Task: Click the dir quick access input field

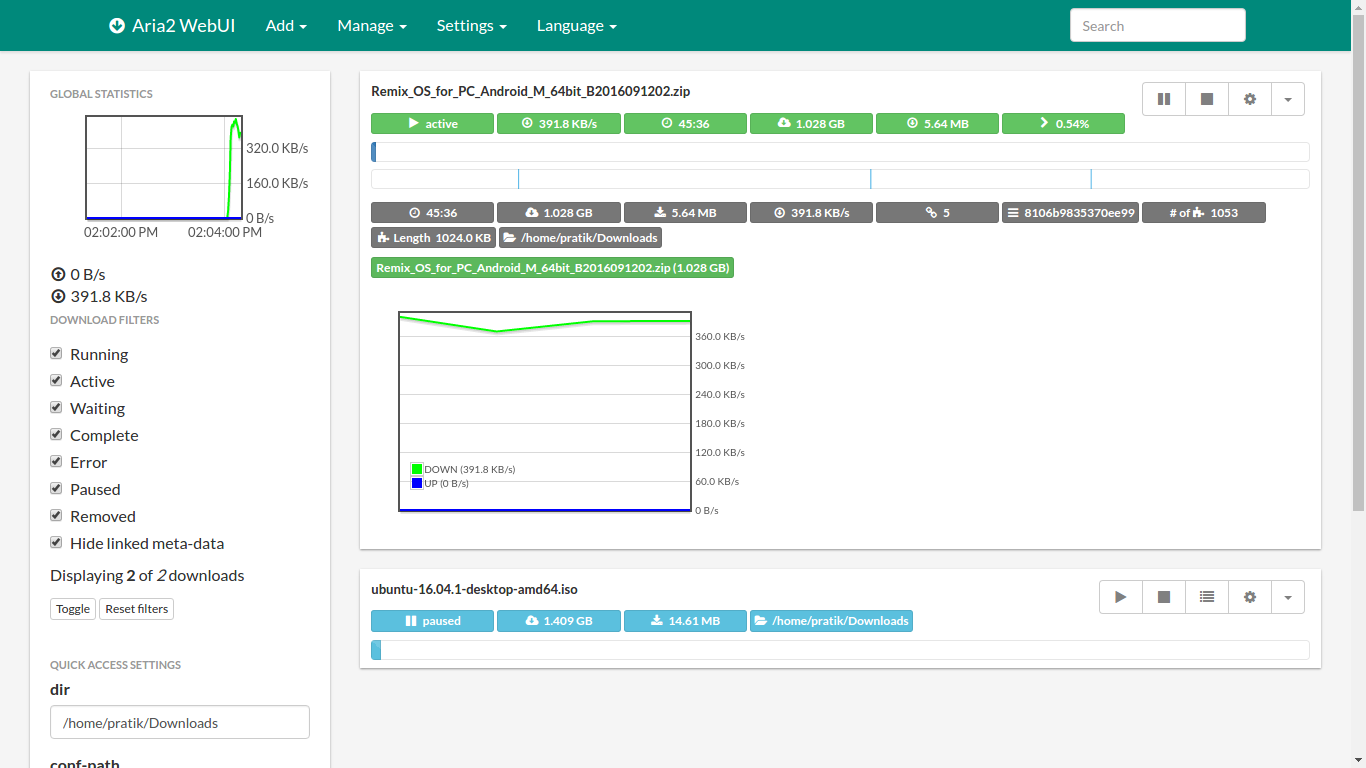Action: 180,723
